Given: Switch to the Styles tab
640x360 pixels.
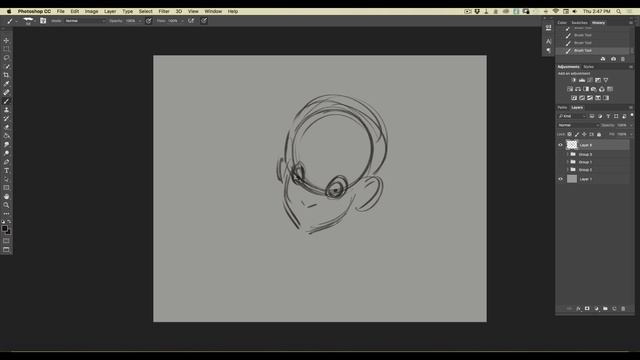Looking at the screenshot, I should [588, 67].
